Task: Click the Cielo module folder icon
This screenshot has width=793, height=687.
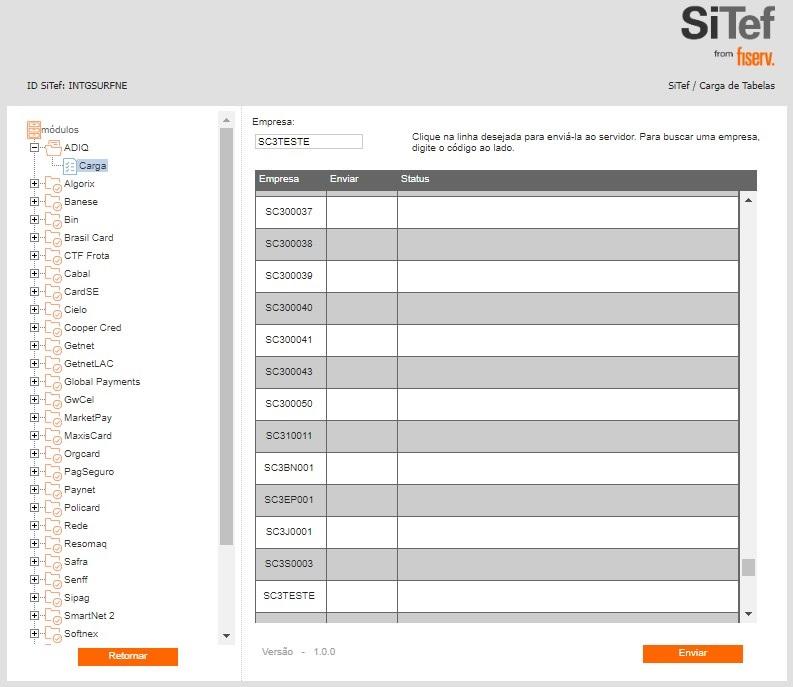Action: tap(53, 310)
